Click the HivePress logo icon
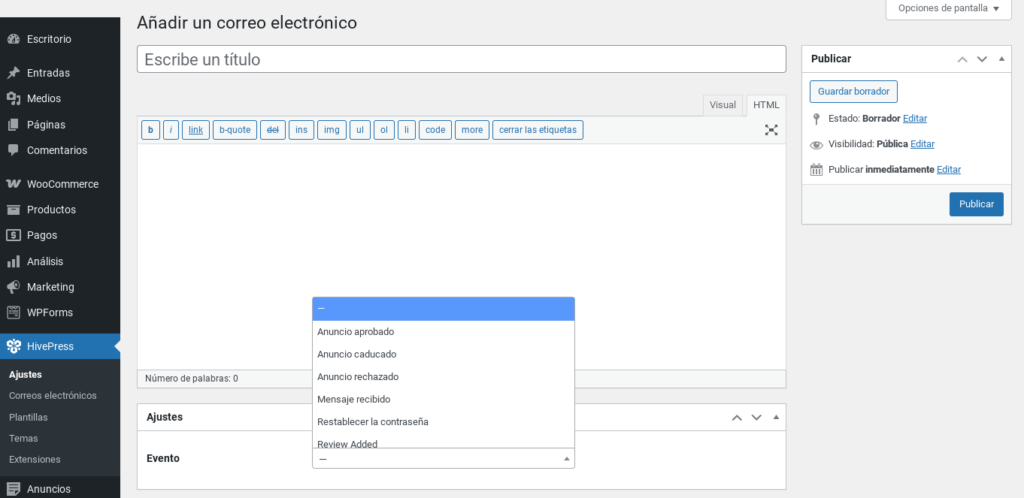This screenshot has height=498, width=1024. tap(13, 346)
